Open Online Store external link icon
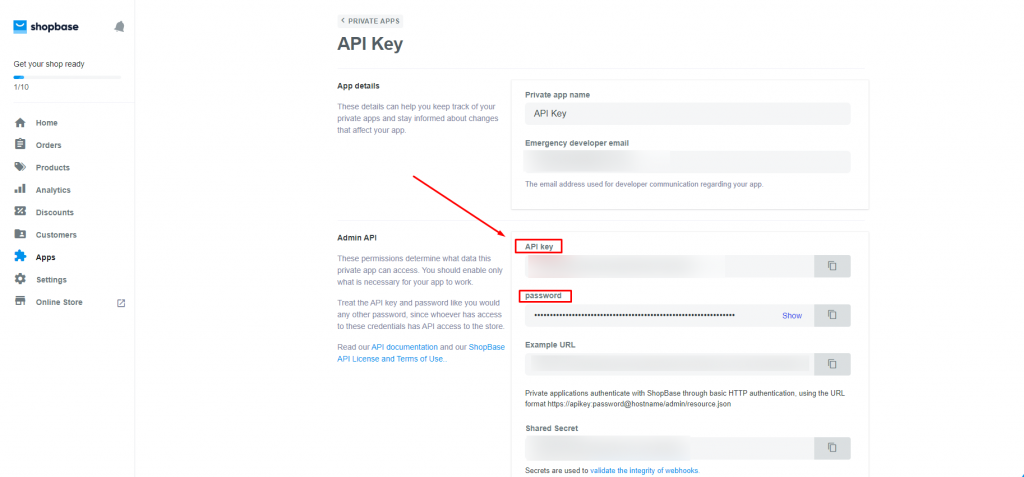This screenshot has width=1024, height=477. click(x=121, y=303)
